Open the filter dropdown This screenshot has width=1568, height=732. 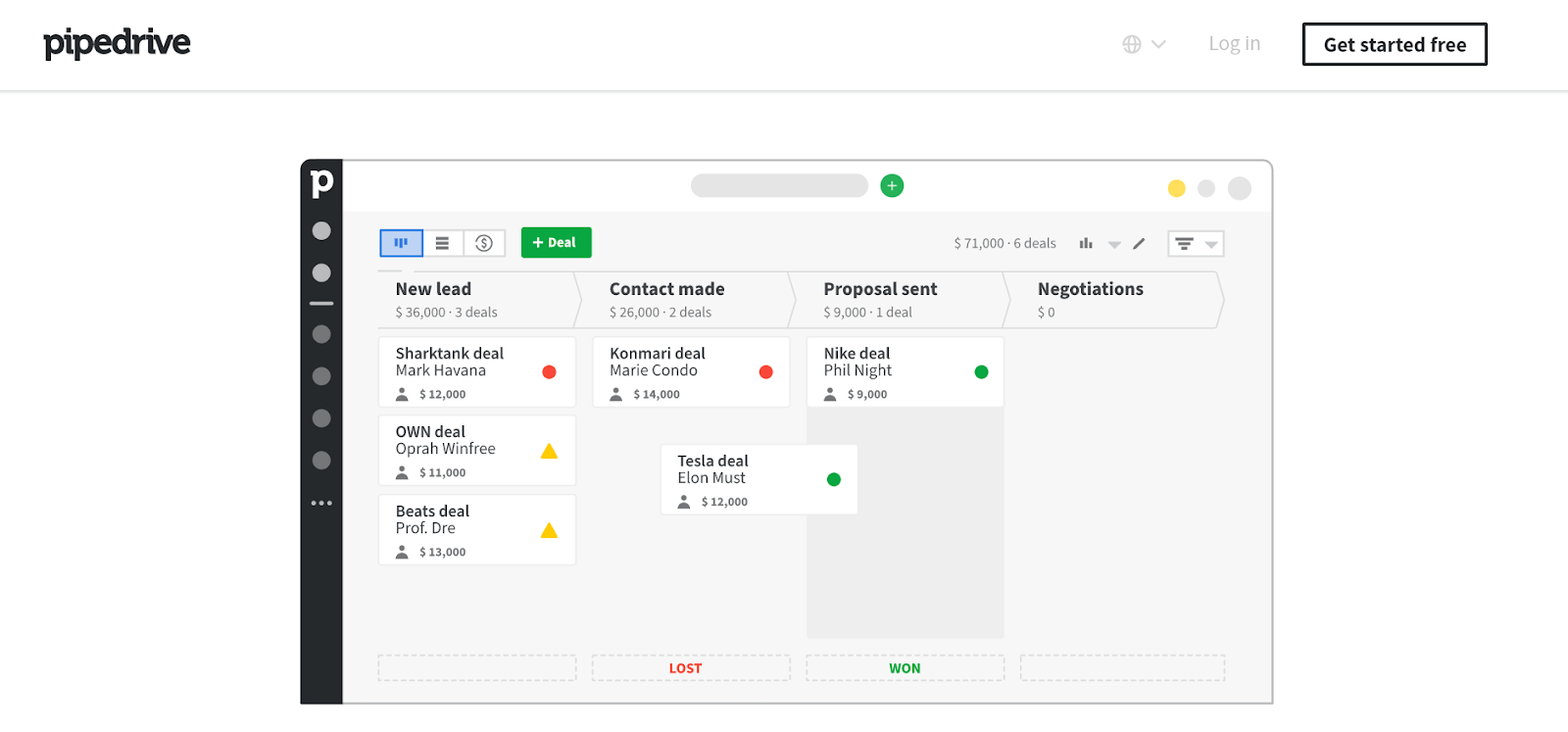coord(1196,243)
